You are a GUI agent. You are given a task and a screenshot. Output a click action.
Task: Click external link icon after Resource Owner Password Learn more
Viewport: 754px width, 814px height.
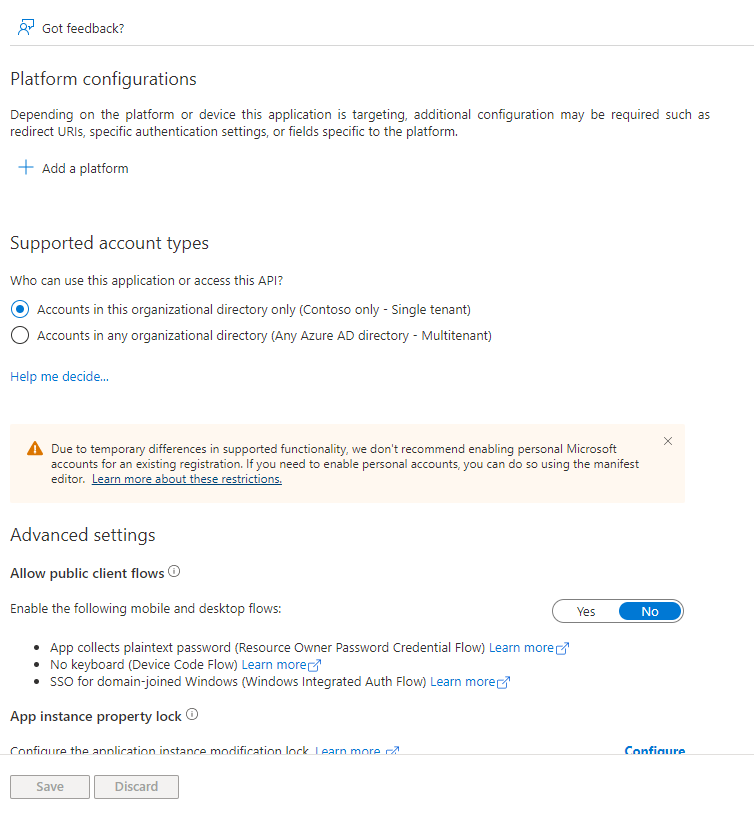tap(563, 648)
